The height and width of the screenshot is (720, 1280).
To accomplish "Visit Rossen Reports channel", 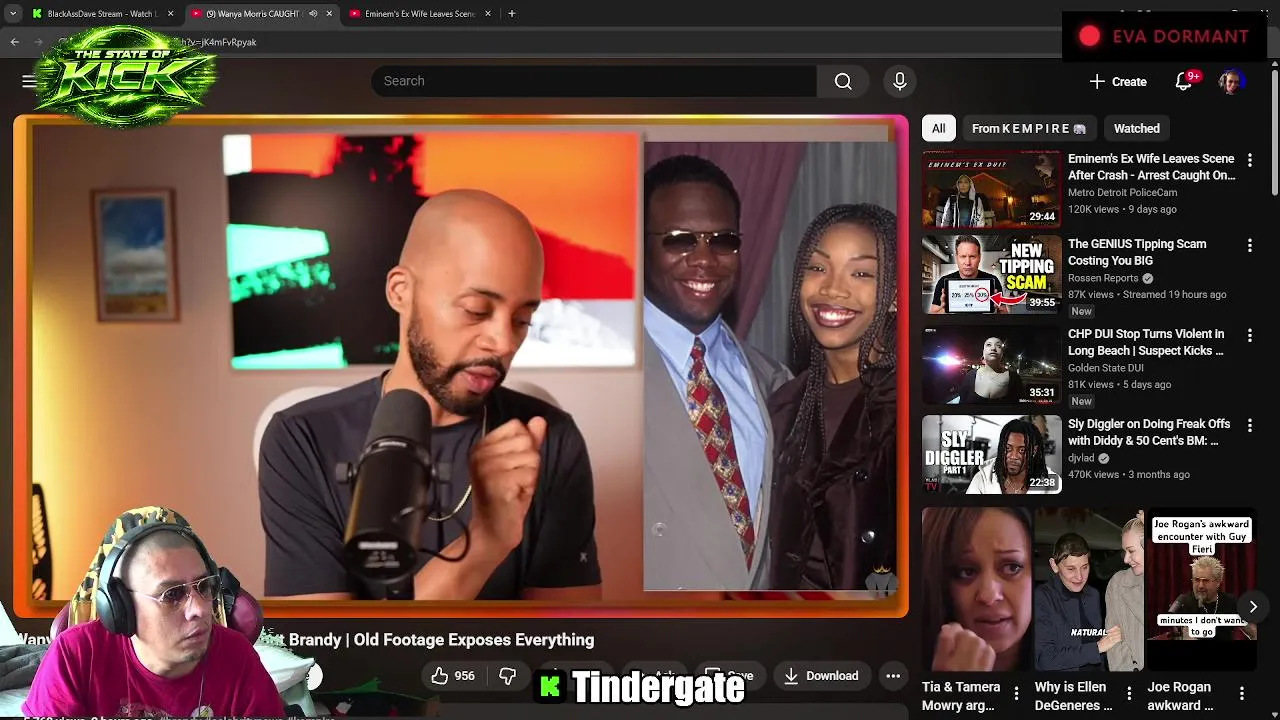I will tap(1103, 278).
